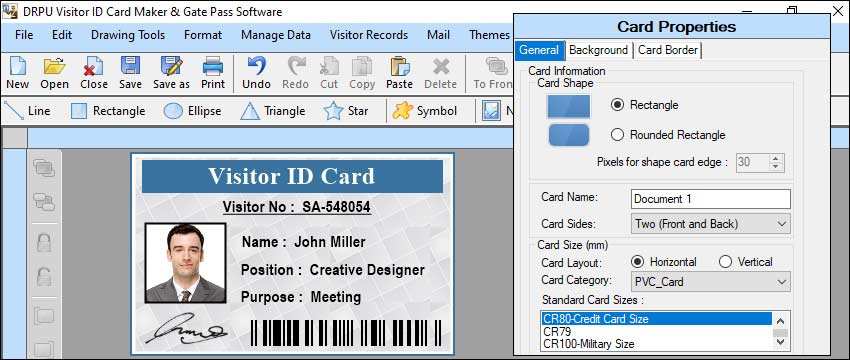Open the Card Sides dropdown
Viewport: 850px width, 360px height.
click(711, 224)
